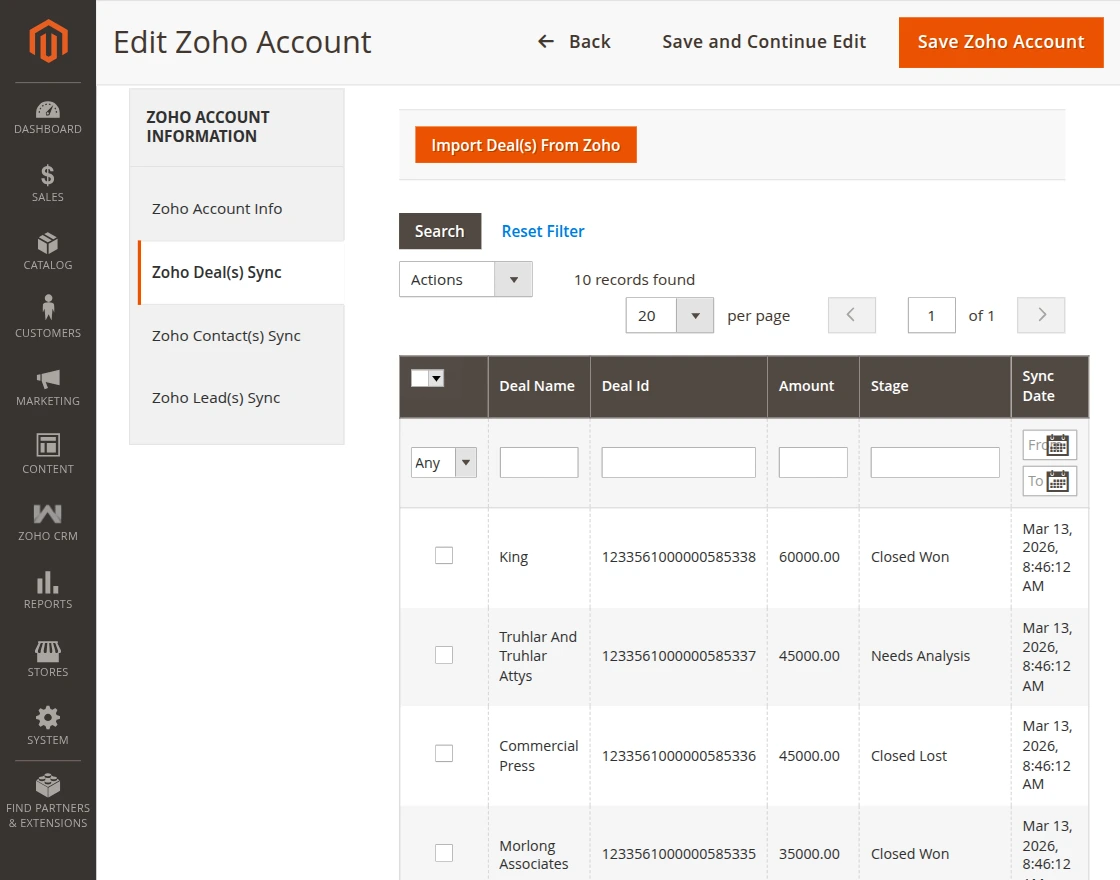Click Save and Continue Edit
The width and height of the screenshot is (1120, 880).
click(x=764, y=41)
